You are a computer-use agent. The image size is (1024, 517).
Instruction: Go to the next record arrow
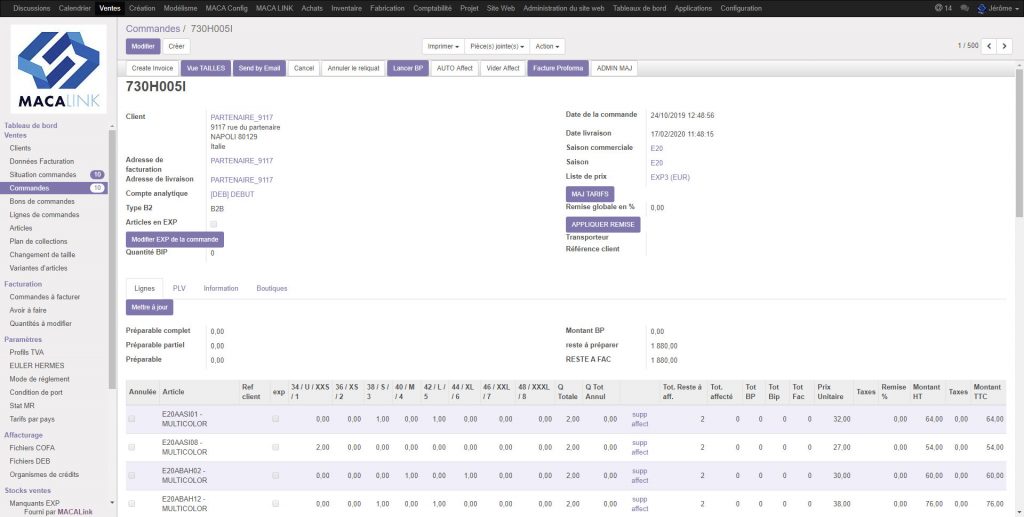(x=1005, y=46)
